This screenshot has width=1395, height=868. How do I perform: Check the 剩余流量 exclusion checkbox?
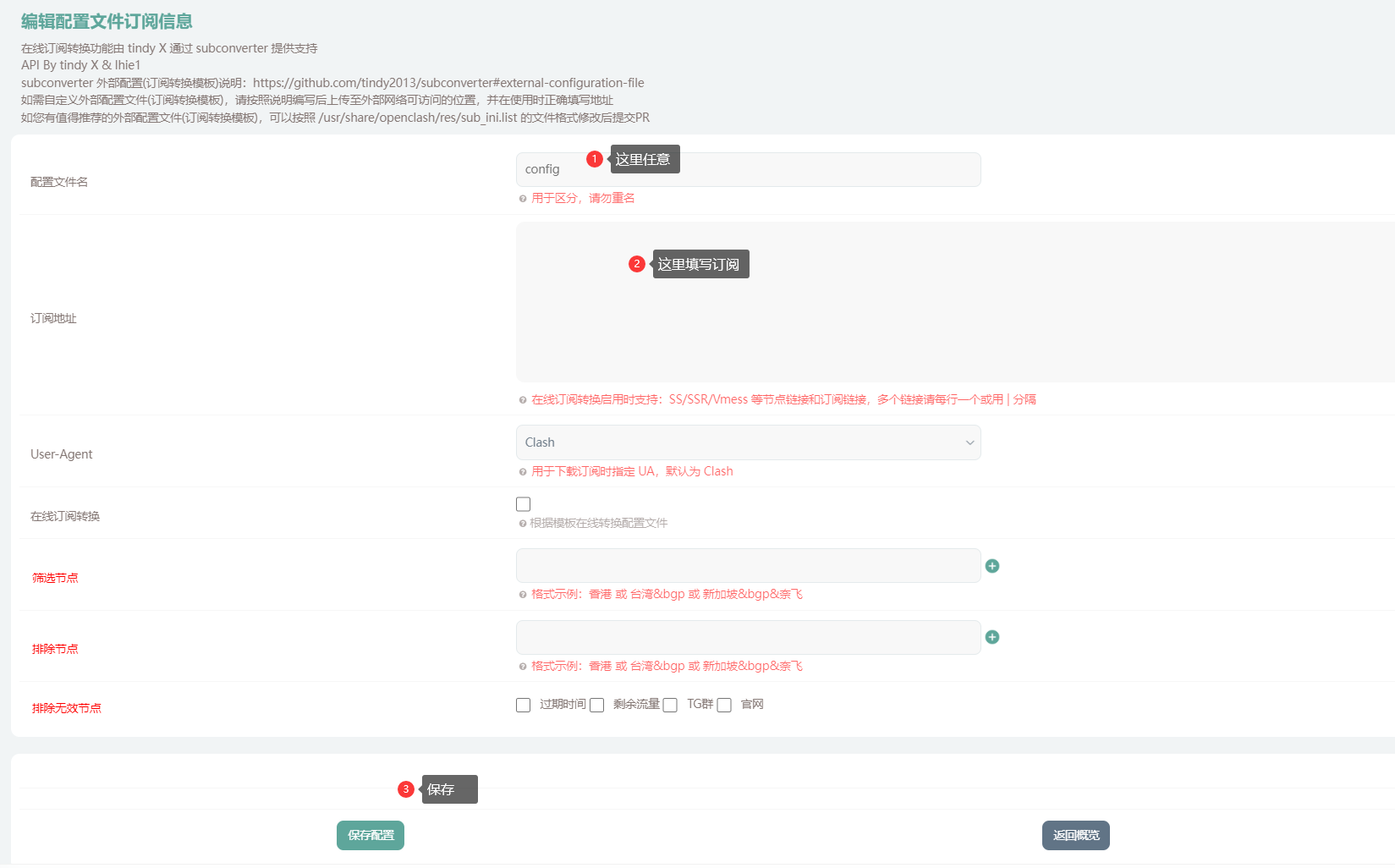coord(597,706)
